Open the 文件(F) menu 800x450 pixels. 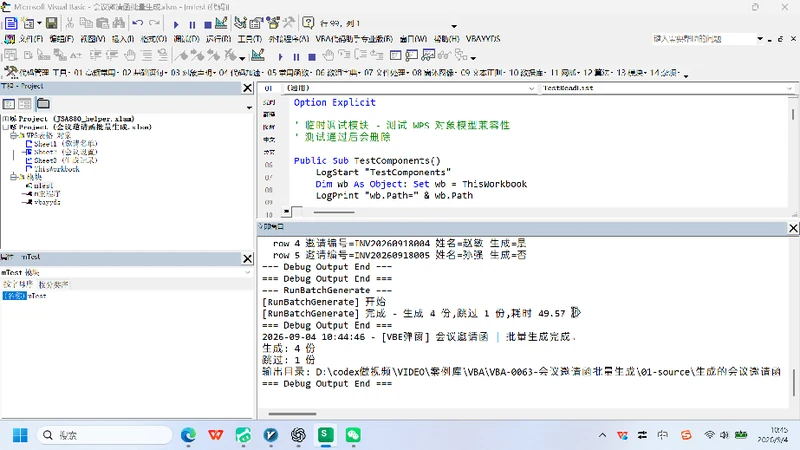(31, 39)
